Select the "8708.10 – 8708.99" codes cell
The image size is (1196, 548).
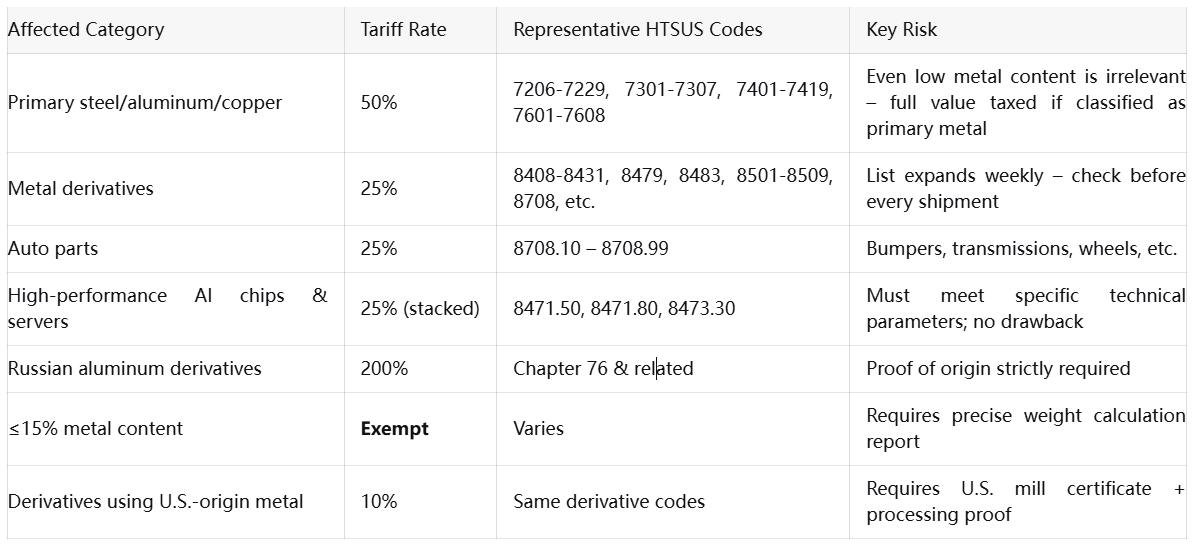click(590, 249)
